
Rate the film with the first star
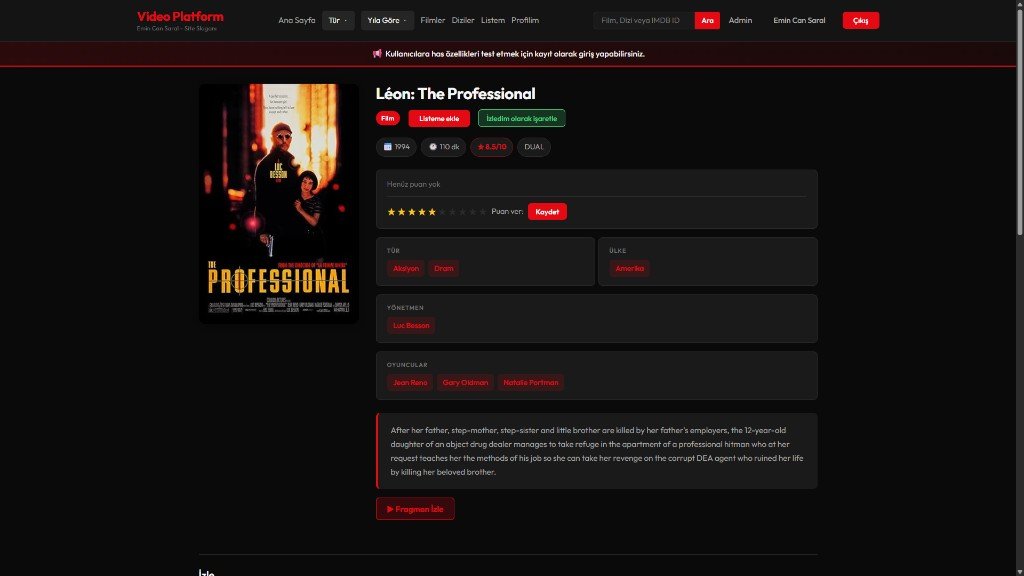[392, 212]
